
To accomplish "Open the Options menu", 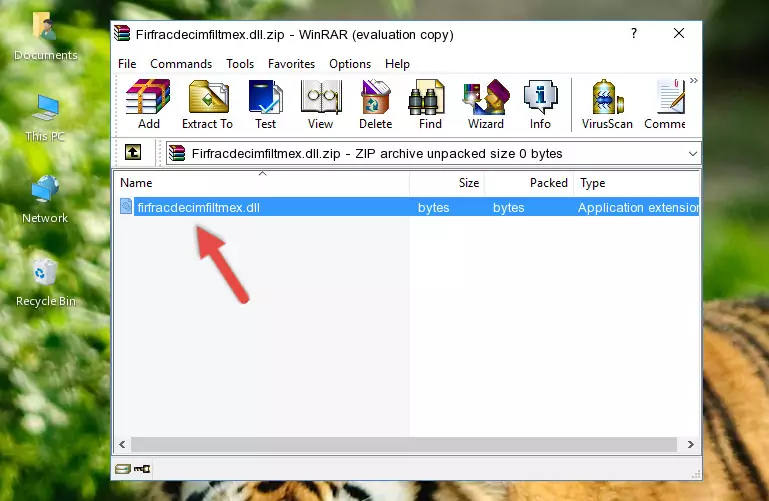I will click(x=350, y=64).
